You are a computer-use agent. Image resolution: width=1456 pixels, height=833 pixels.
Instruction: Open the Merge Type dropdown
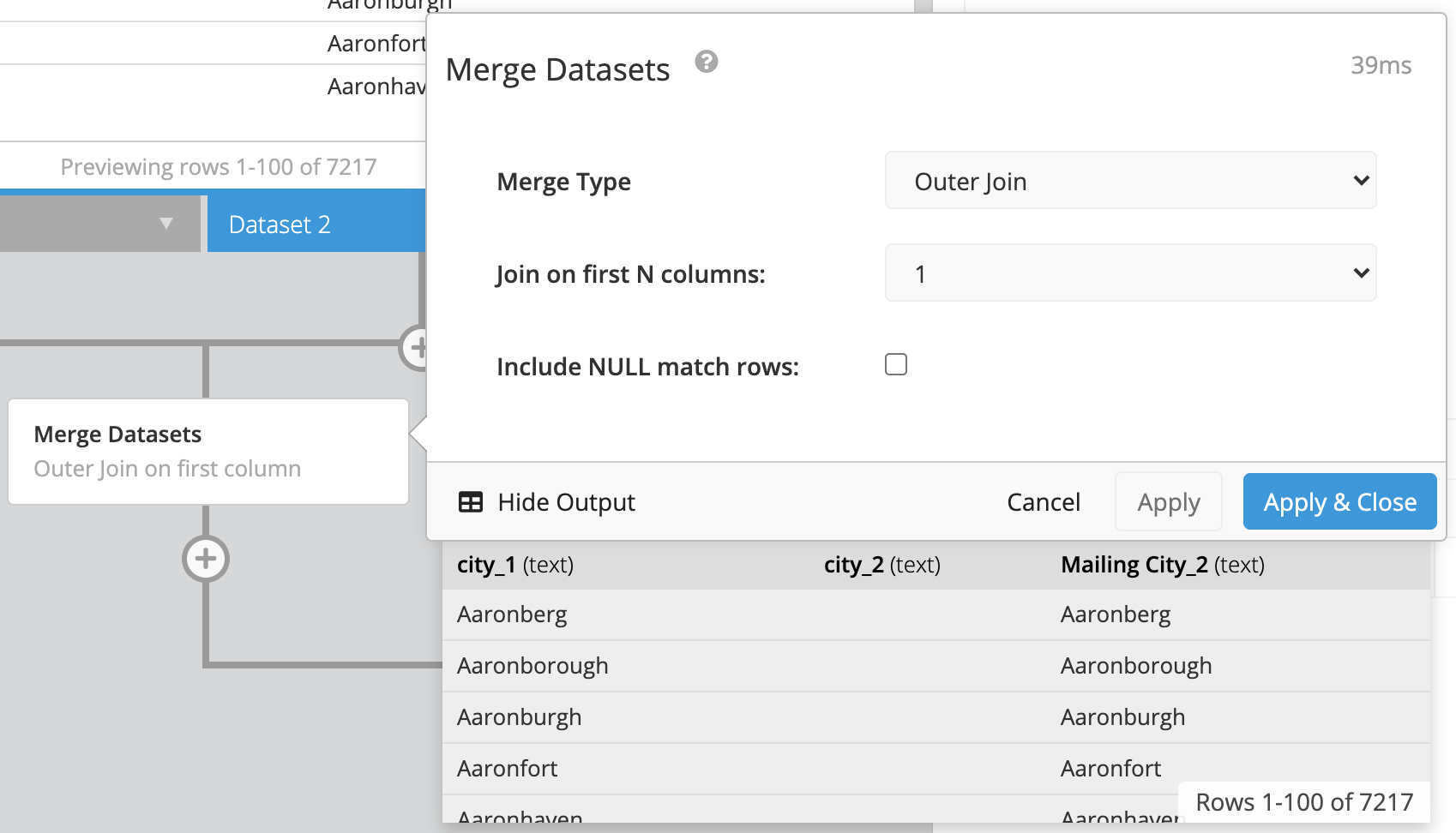pyautogui.click(x=1130, y=180)
